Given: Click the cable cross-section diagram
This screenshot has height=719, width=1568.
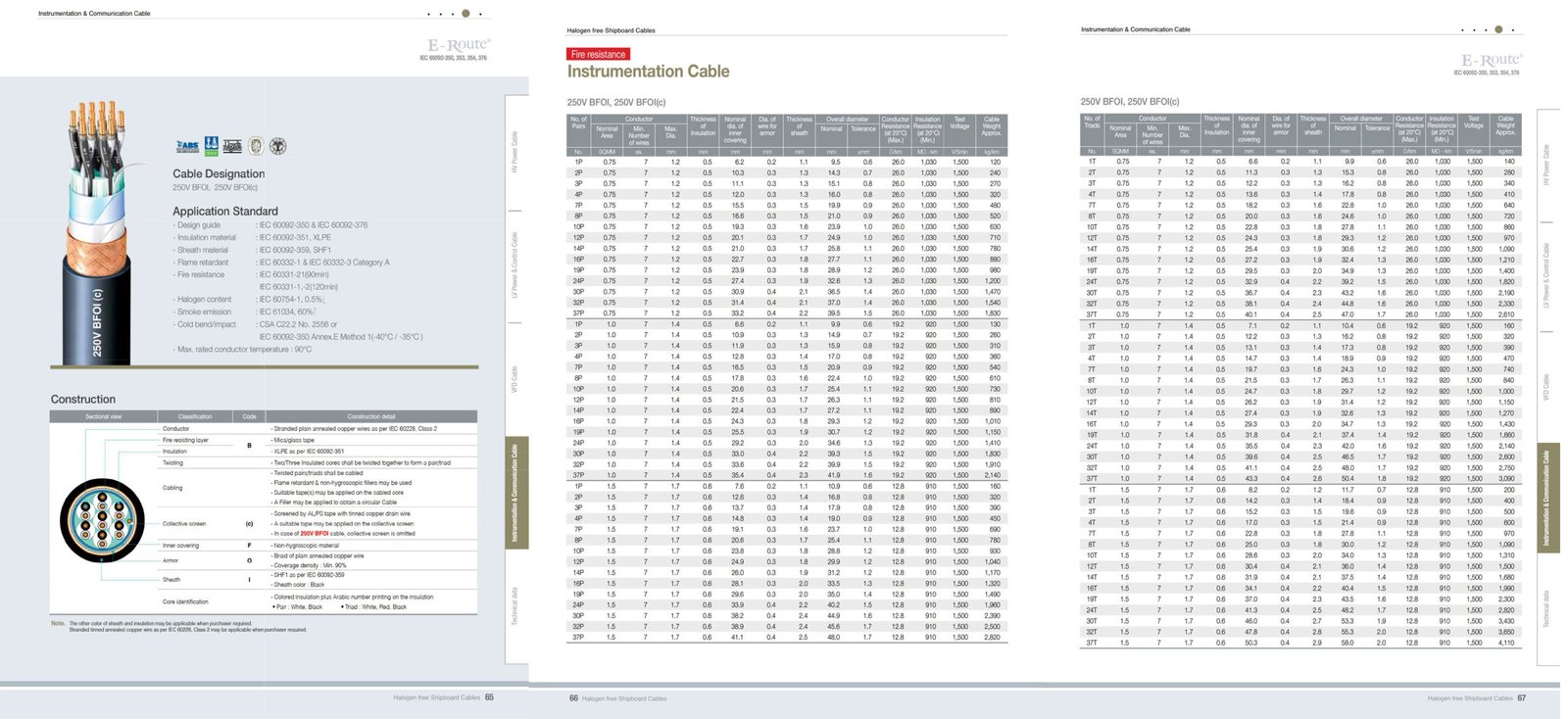Looking at the screenshot, I should click(102, 518).
